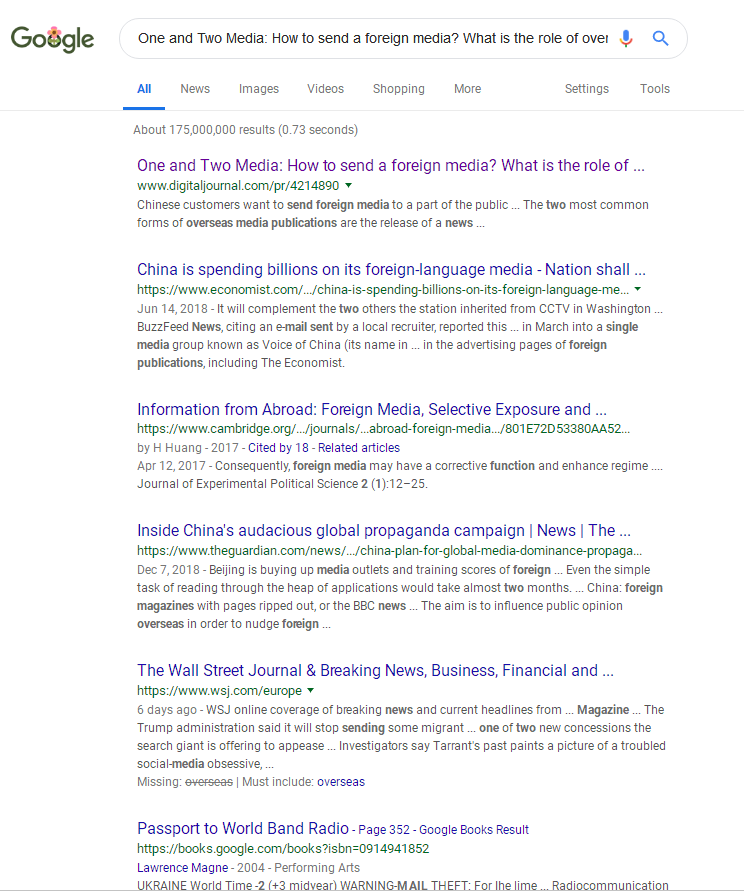The height and width of the screenshot is (892, 744).
Task: Expand dropdown arrow next to wsj.com/europe URL
Action: (311, 690)
